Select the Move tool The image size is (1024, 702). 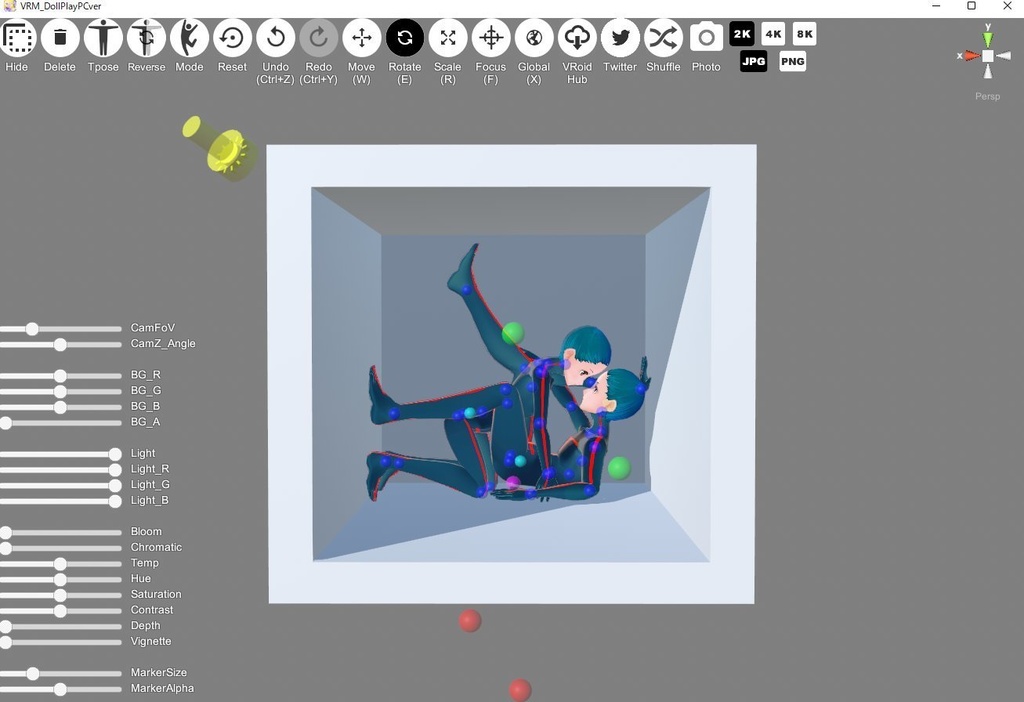pos(362,38)
